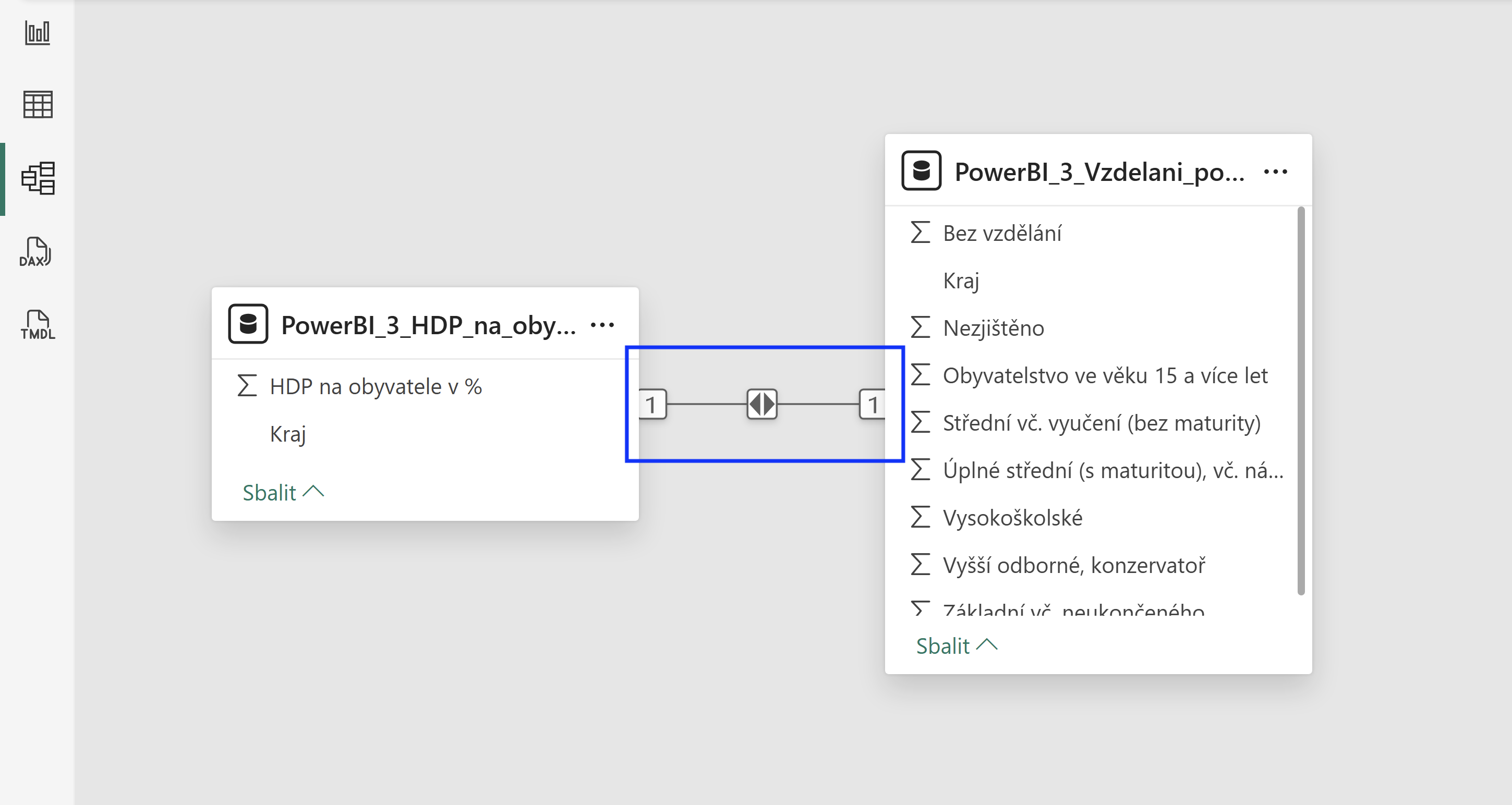The width and height of the screenshot is (1512, 805).
Task: Click sigma icon beside Nezjištěno
Action: [921, 327]
